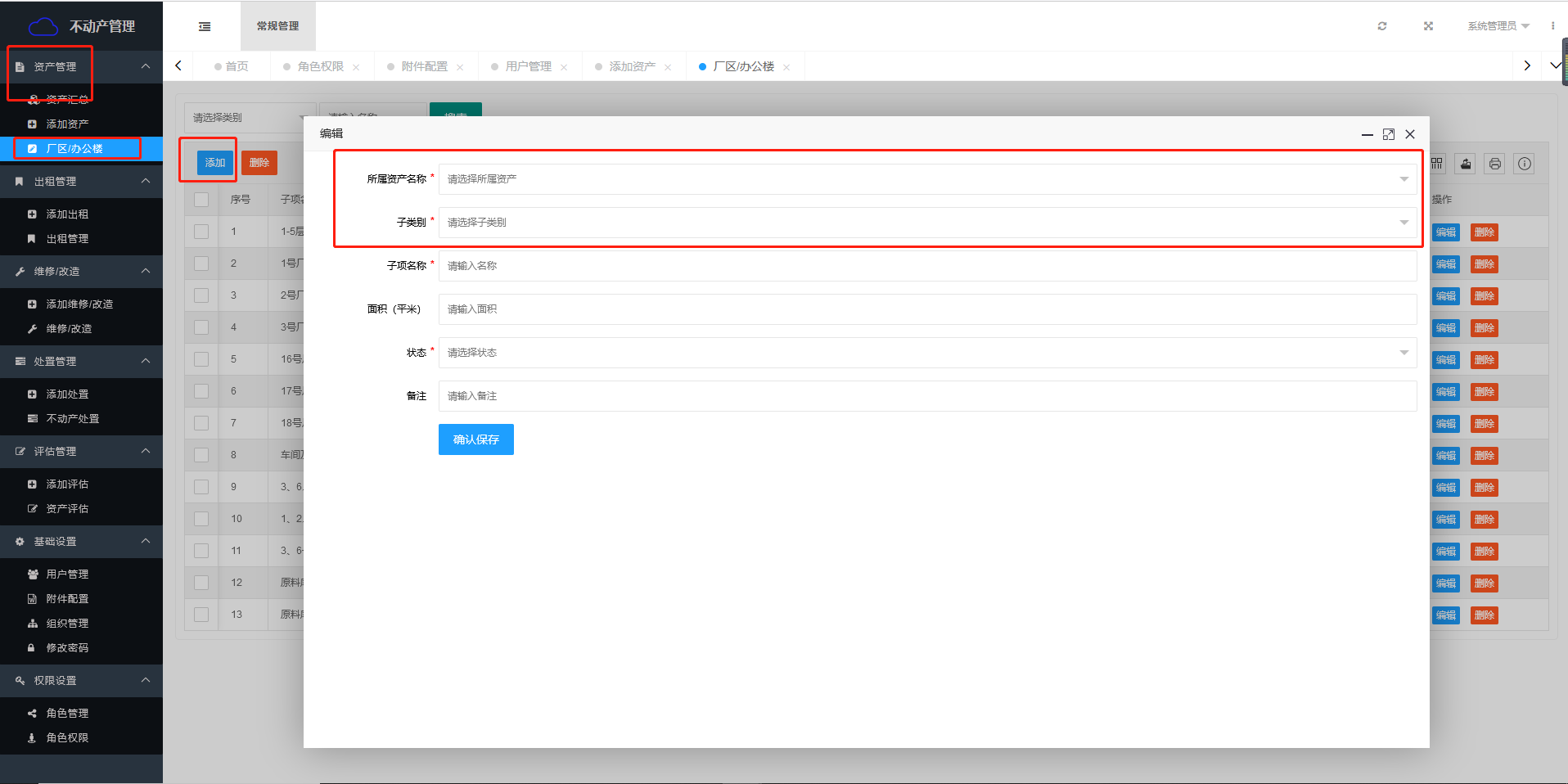Open the 系统管理员 user dropdown
The image size is (1568, 784).
tap(1498, 26)
